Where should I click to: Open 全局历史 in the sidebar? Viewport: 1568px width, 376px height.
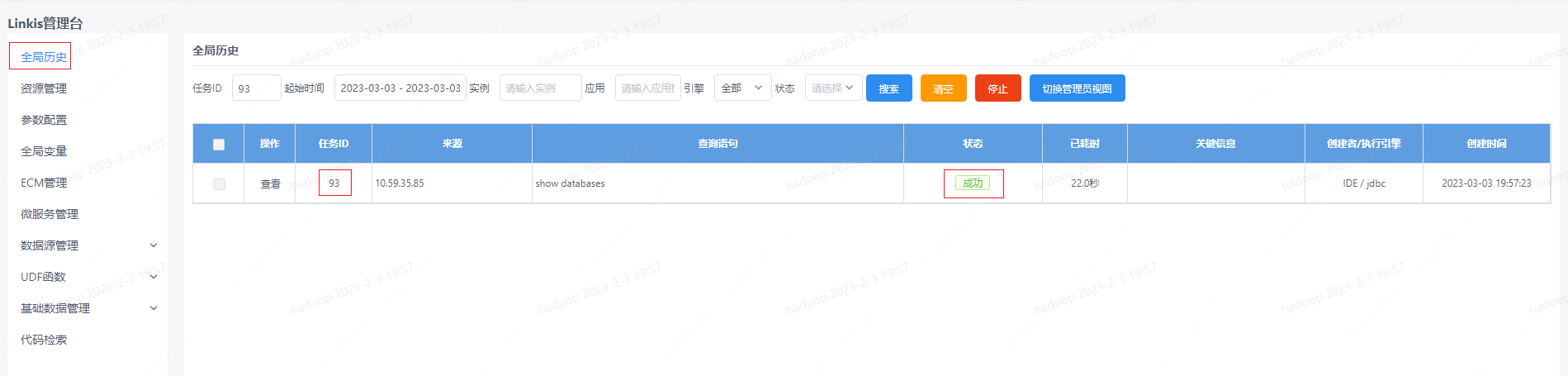tap(44, 57)
